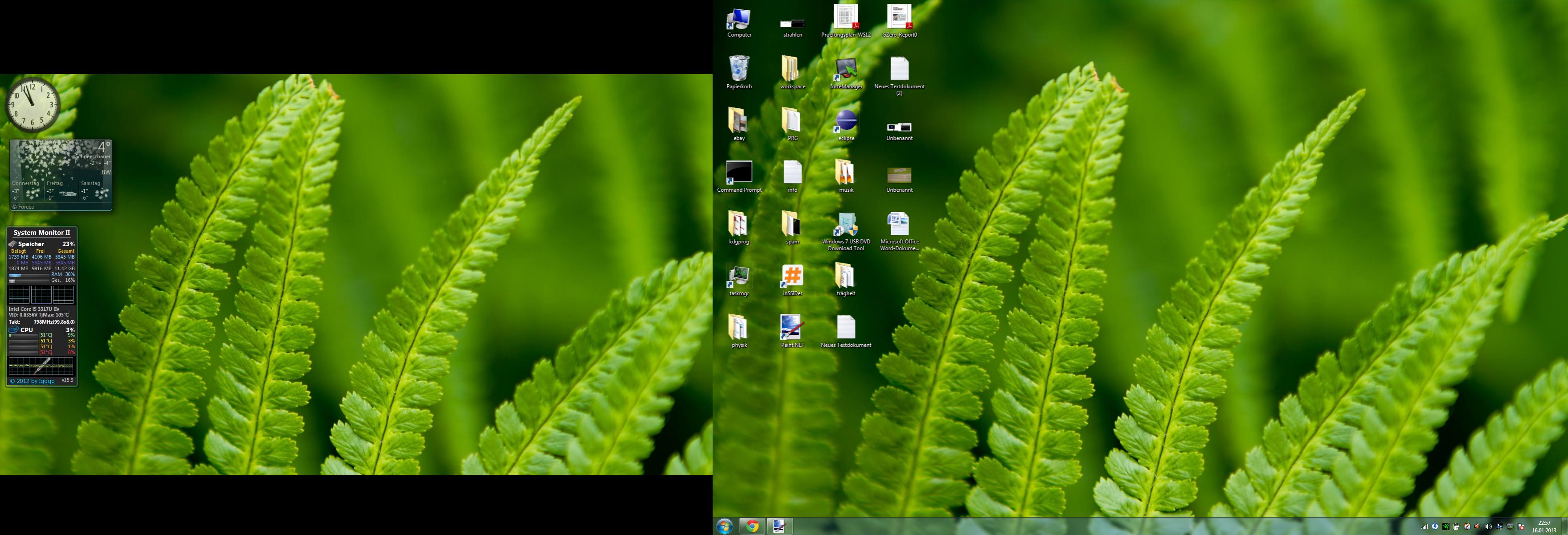Viewport: 1568px width, 535px height.
Task: Open the Action Center flag icon
Action: [x=1520, y=527]
